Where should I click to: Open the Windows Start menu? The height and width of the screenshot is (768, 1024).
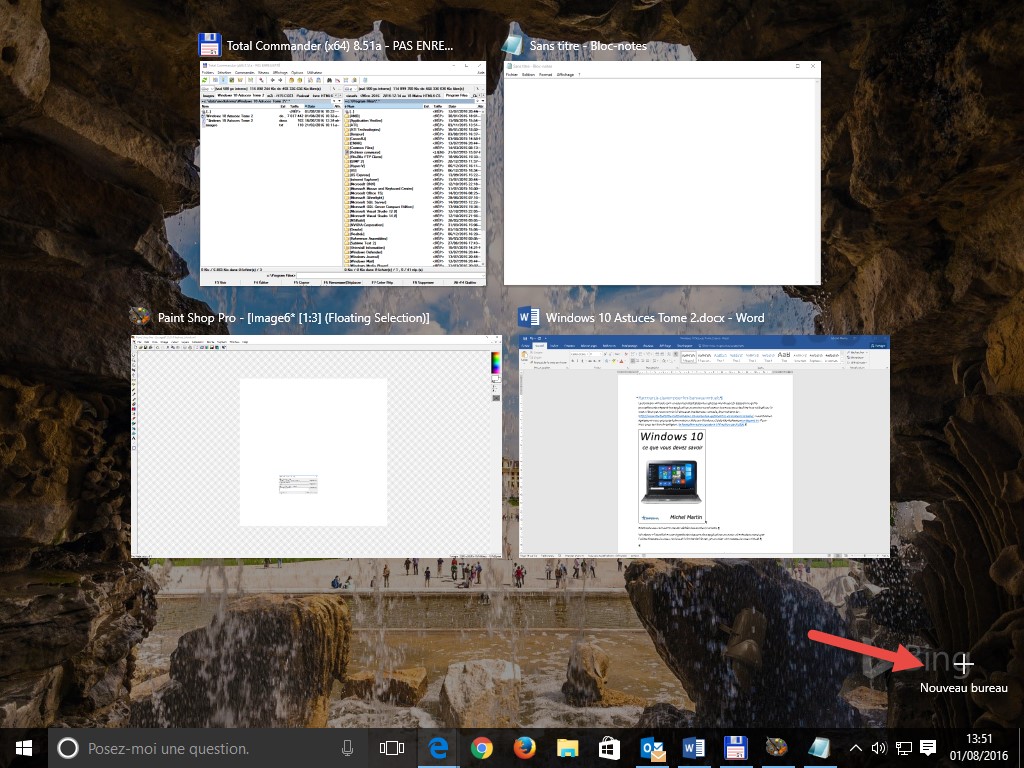click(23, 747)
